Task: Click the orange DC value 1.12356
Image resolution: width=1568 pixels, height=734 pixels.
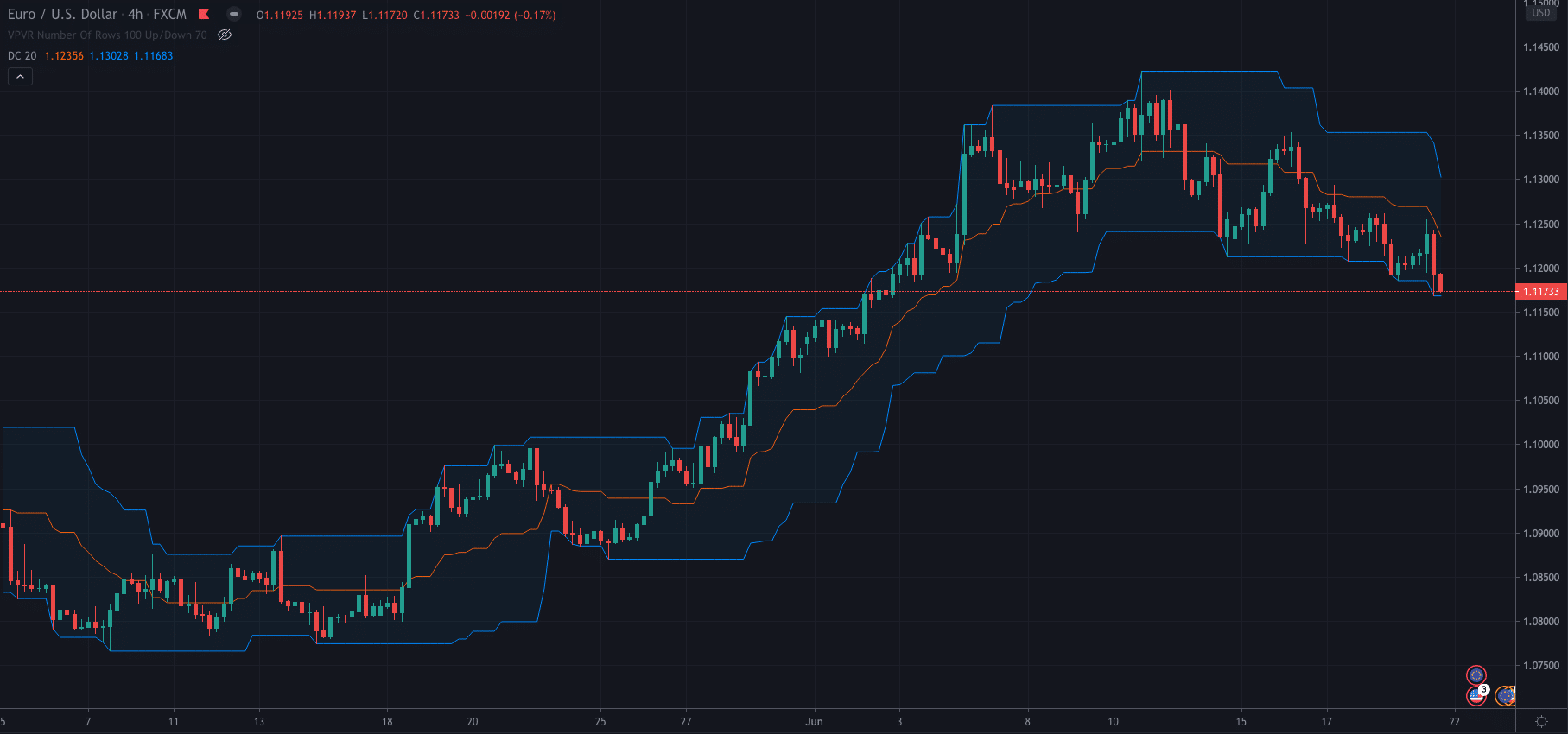Action: [64, 56]
